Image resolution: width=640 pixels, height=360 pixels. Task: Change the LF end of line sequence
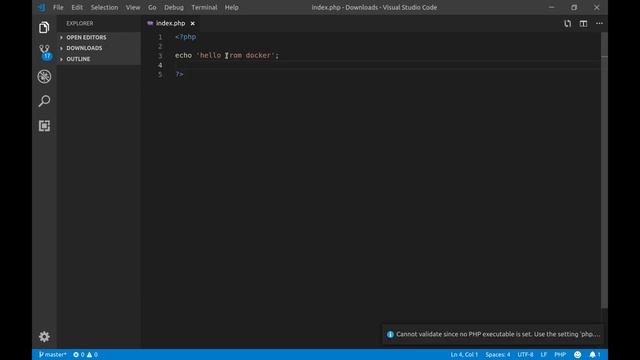544,354
